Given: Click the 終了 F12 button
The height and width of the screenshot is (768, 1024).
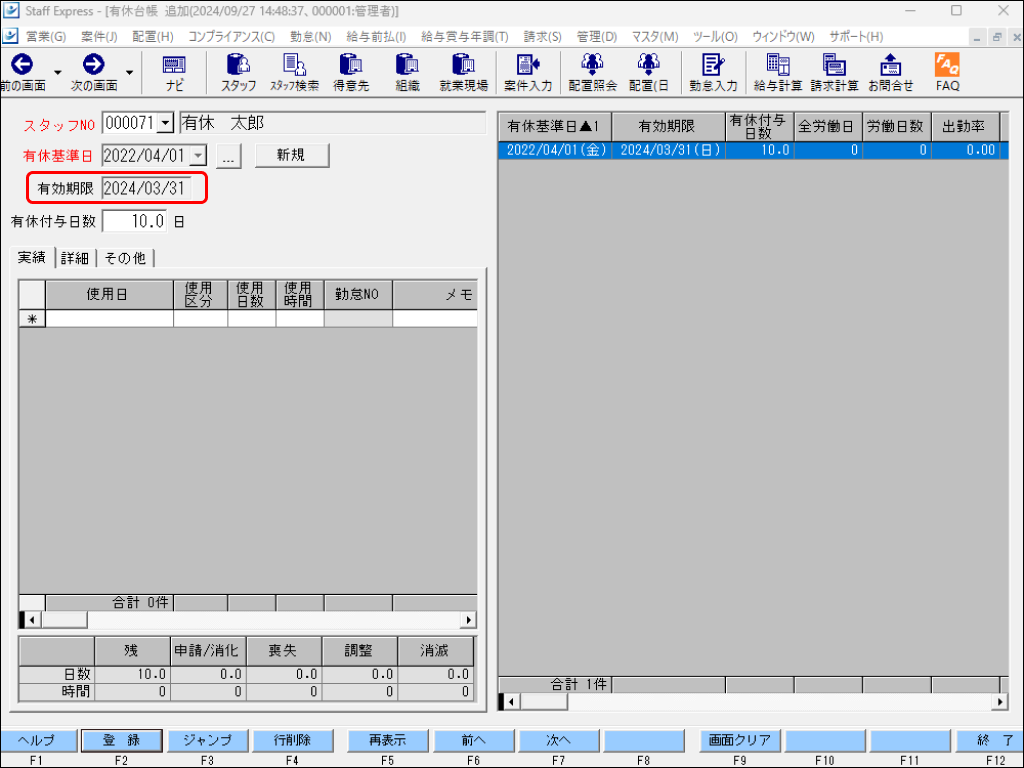Looking at the screenshot, I should click(989, 740).
